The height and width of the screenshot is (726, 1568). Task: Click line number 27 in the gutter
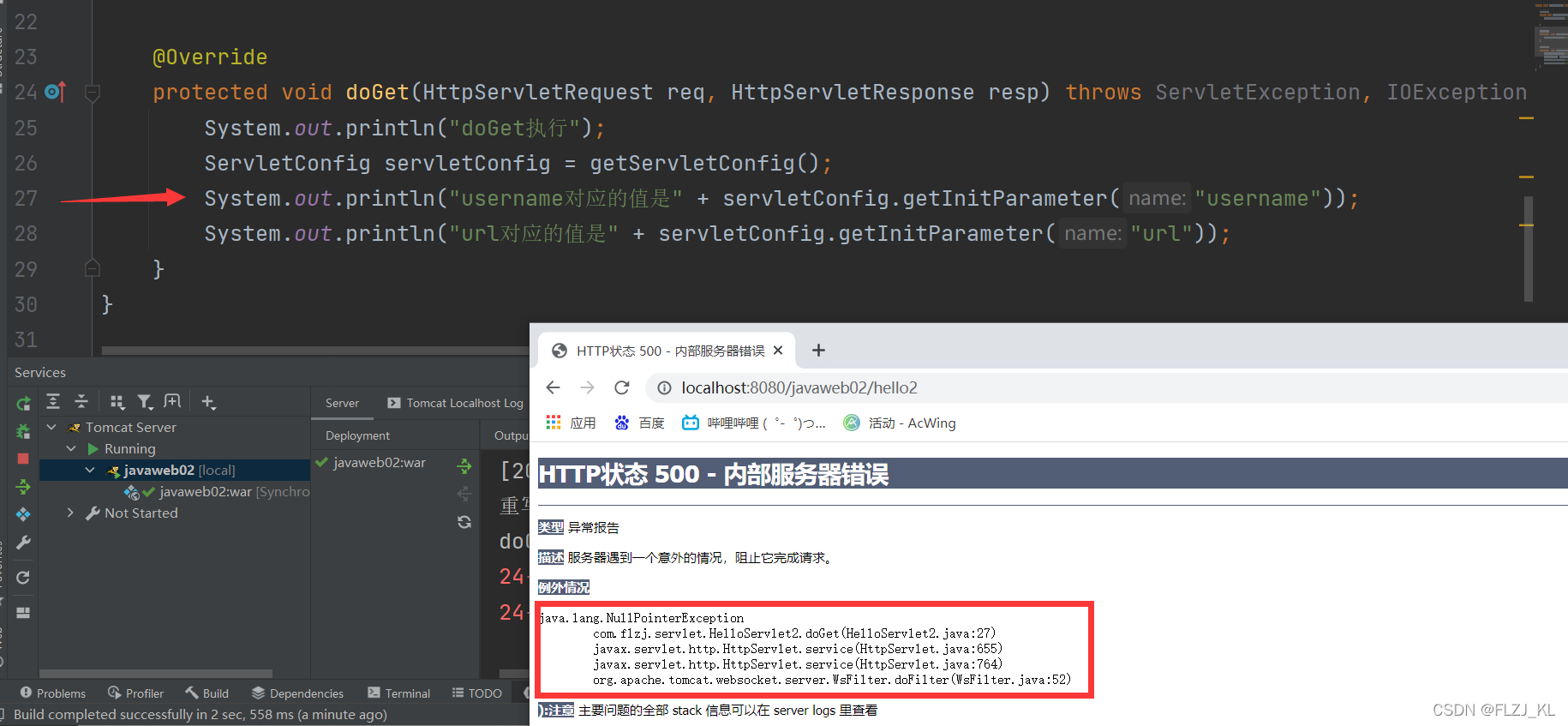coord(26,198)
